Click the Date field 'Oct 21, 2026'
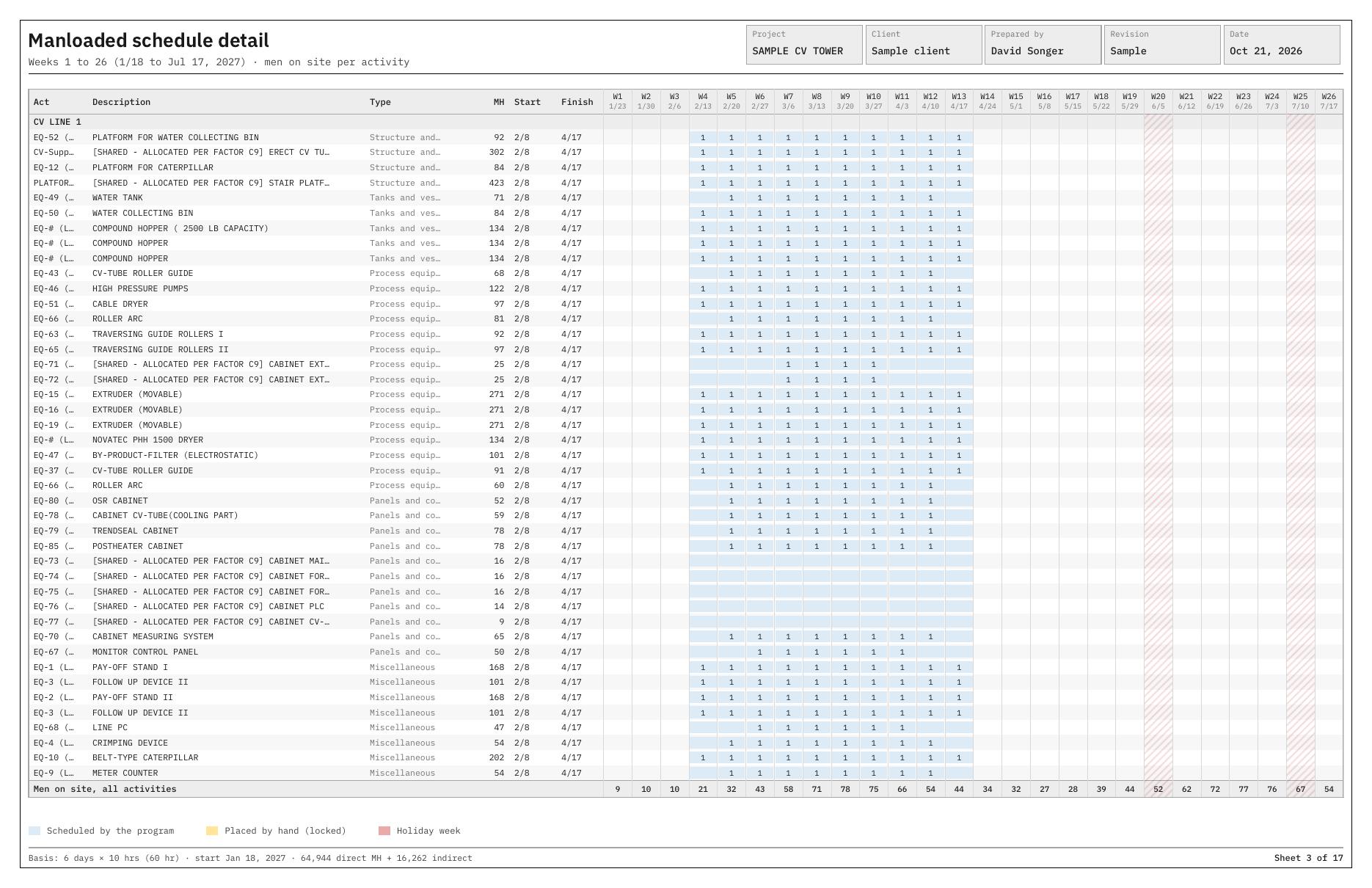Image resolution: width=1372 pixels, height=888 pixels. click(1282, 45)
